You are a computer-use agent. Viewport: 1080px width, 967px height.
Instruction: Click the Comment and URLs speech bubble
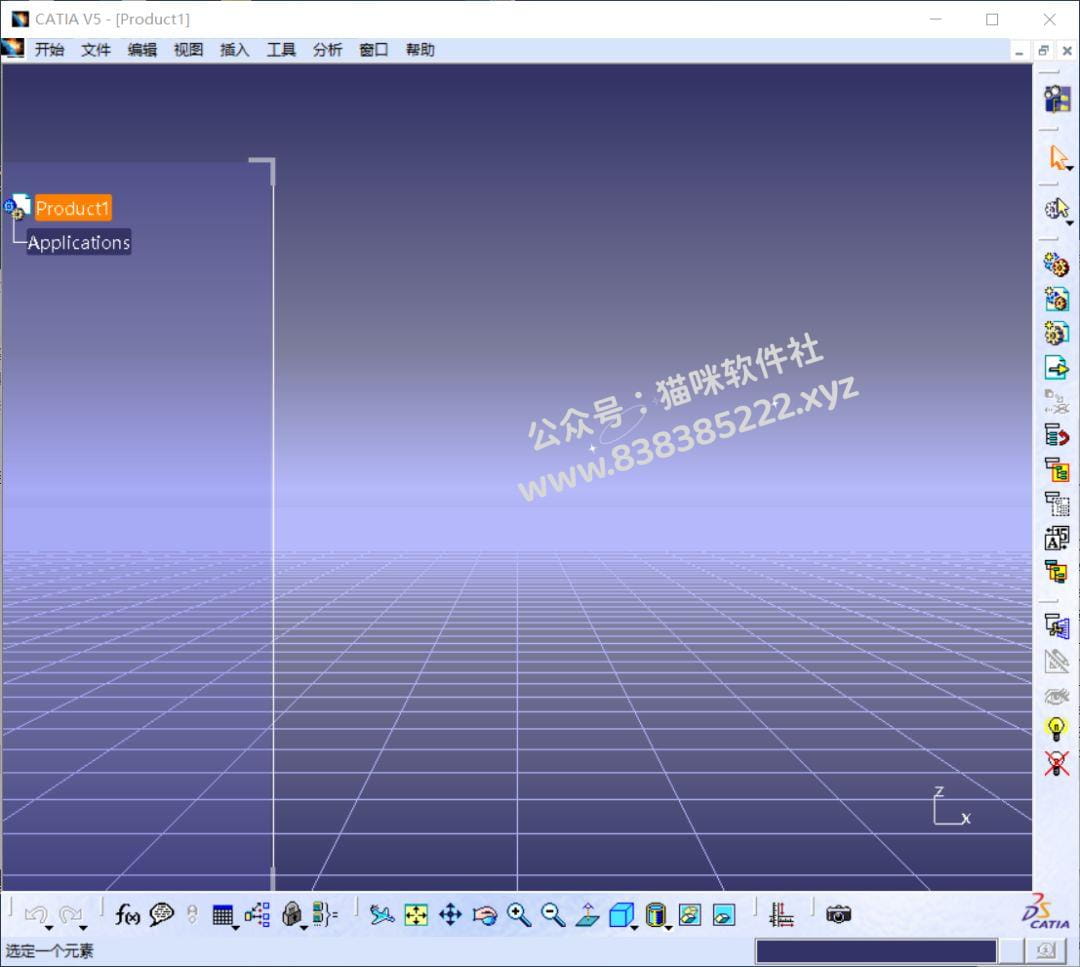click(162, 914)
